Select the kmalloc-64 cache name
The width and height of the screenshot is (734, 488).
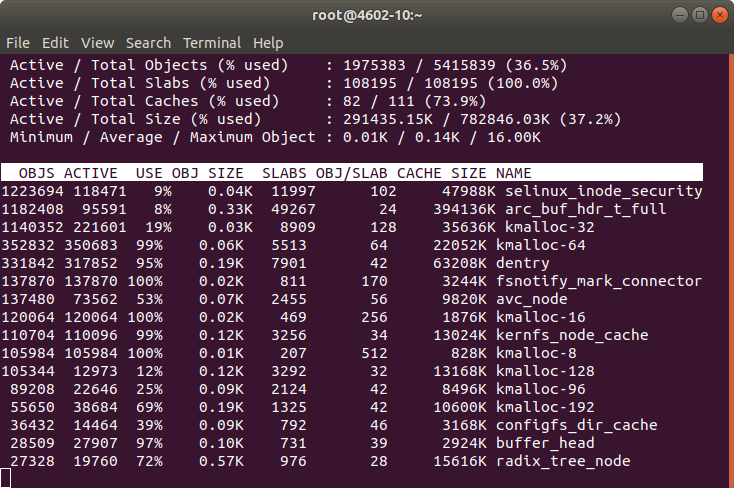point(541,245)
